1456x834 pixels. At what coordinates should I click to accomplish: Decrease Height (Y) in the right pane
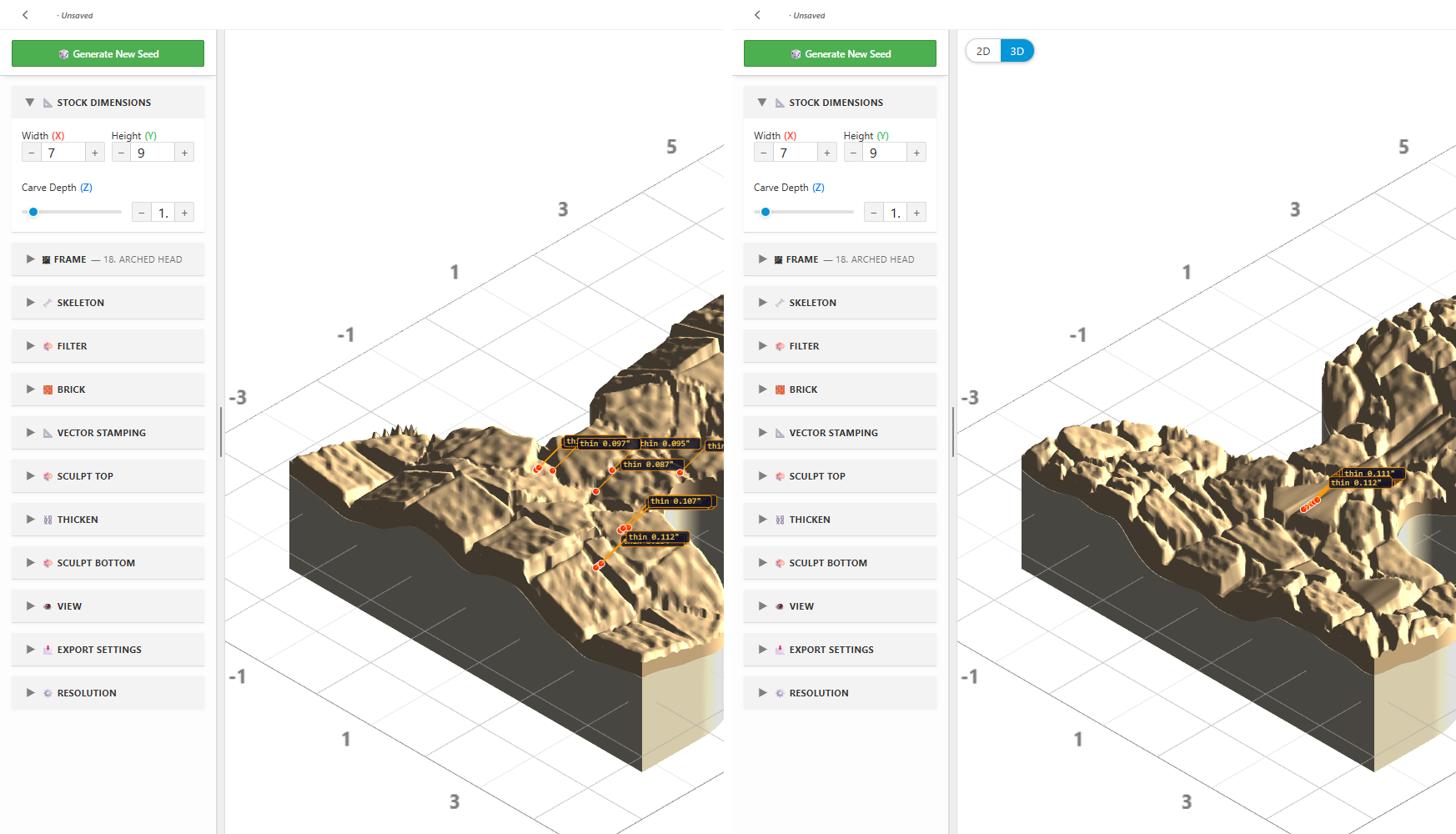point(854,153)
